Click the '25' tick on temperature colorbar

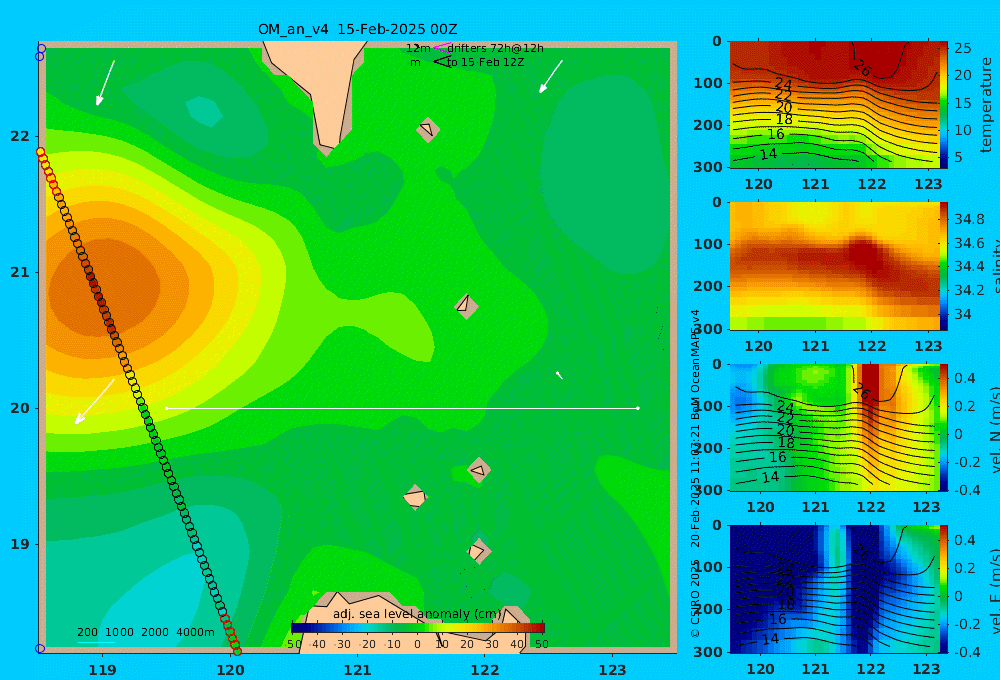click(962, 48)
